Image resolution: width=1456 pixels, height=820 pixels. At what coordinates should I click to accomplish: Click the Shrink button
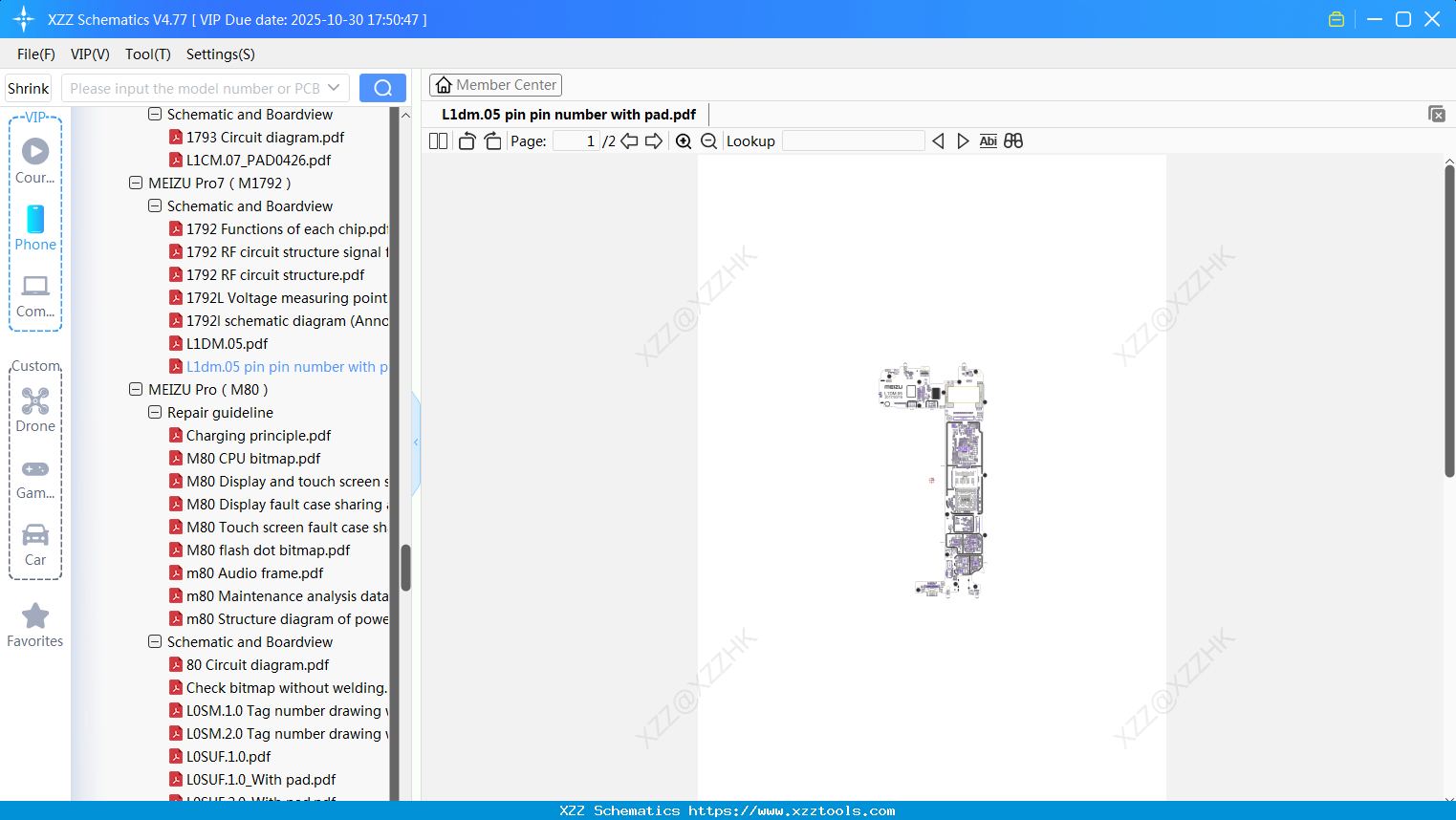click(29, 88)
